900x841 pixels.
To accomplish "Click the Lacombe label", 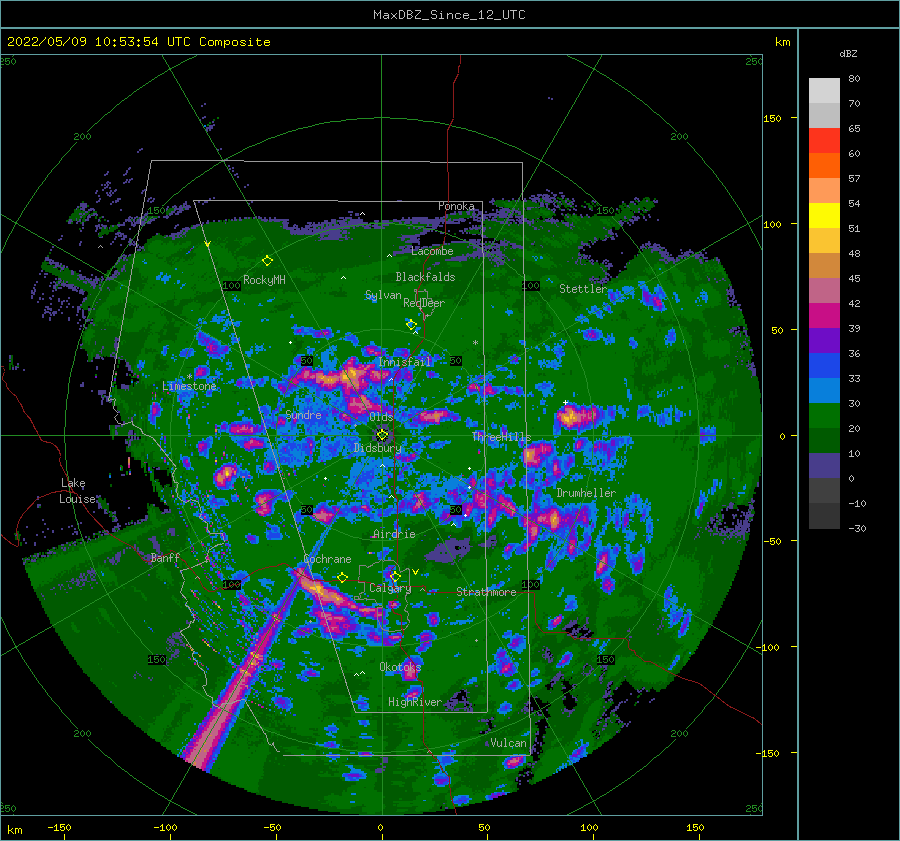I will coord(432,251).
